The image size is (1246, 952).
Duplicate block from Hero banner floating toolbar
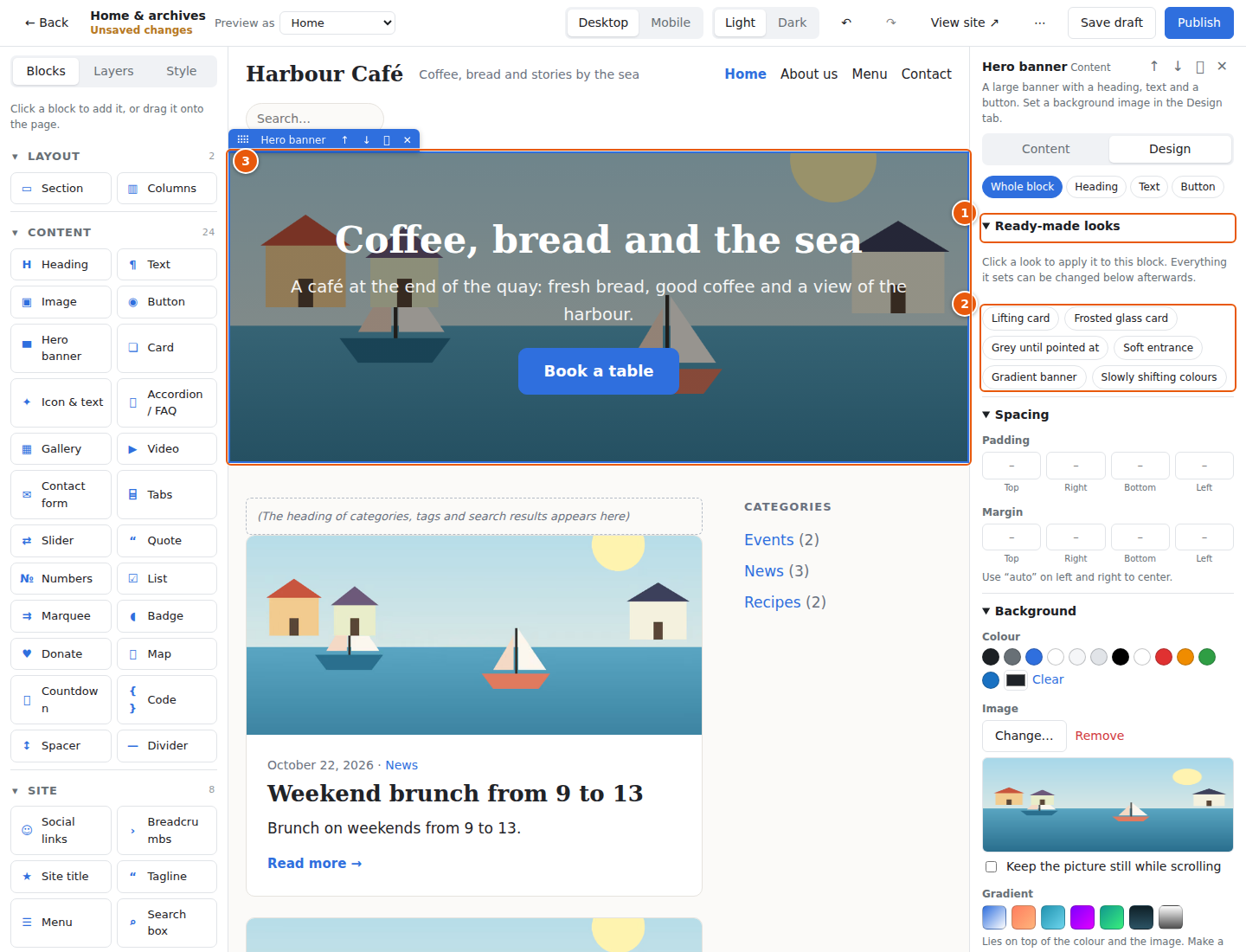coord(386,139)
